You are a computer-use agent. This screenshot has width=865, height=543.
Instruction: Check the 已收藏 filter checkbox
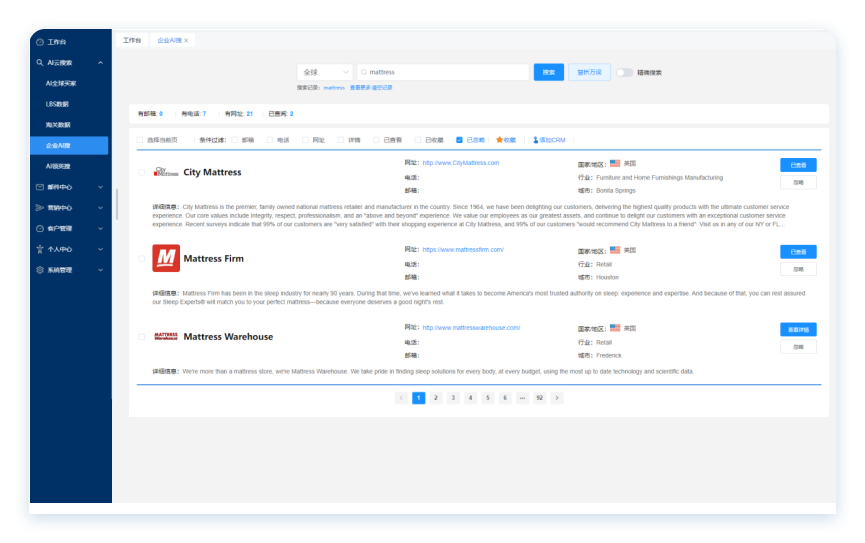pos(418,140)
